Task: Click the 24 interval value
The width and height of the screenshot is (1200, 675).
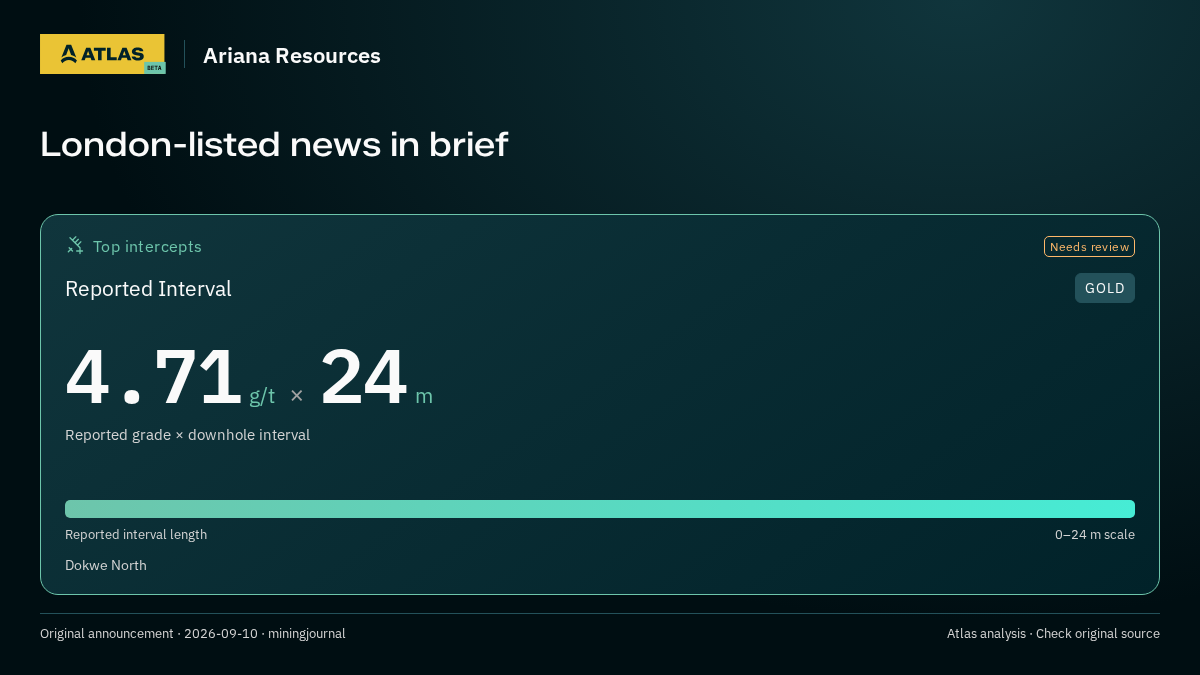Action: 364,377
